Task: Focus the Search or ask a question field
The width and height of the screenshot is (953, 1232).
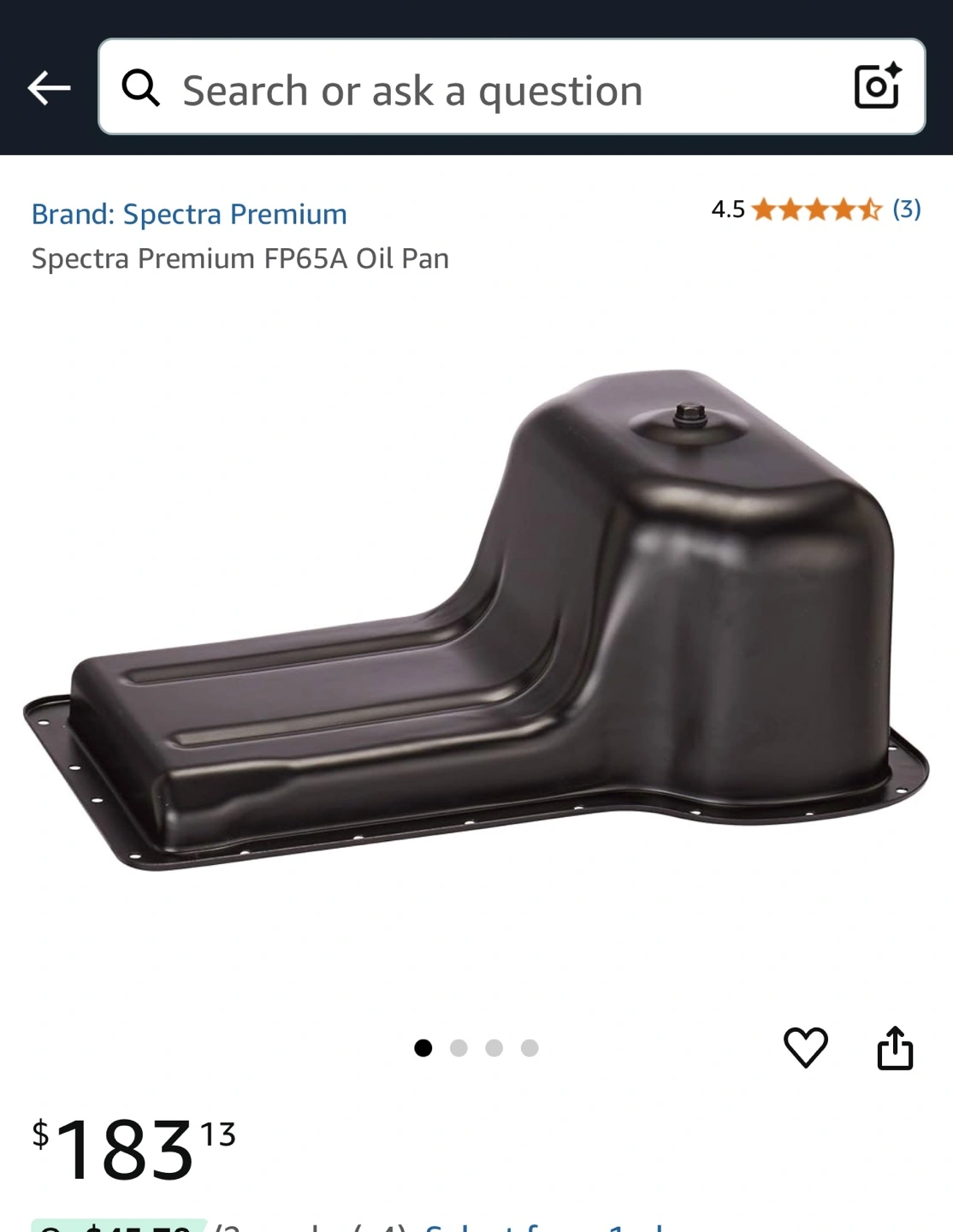Action: point(512,86)
